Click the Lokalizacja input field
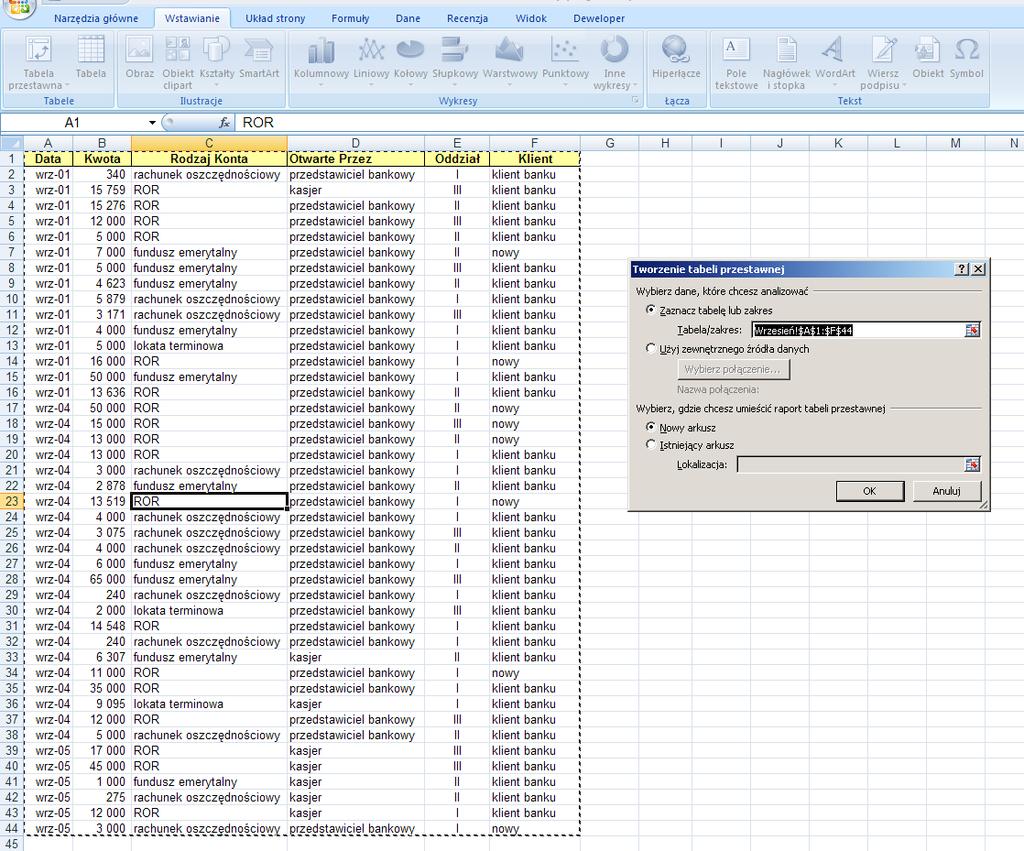The height and width of the screenshot is (851, 1024). [850, 464]
